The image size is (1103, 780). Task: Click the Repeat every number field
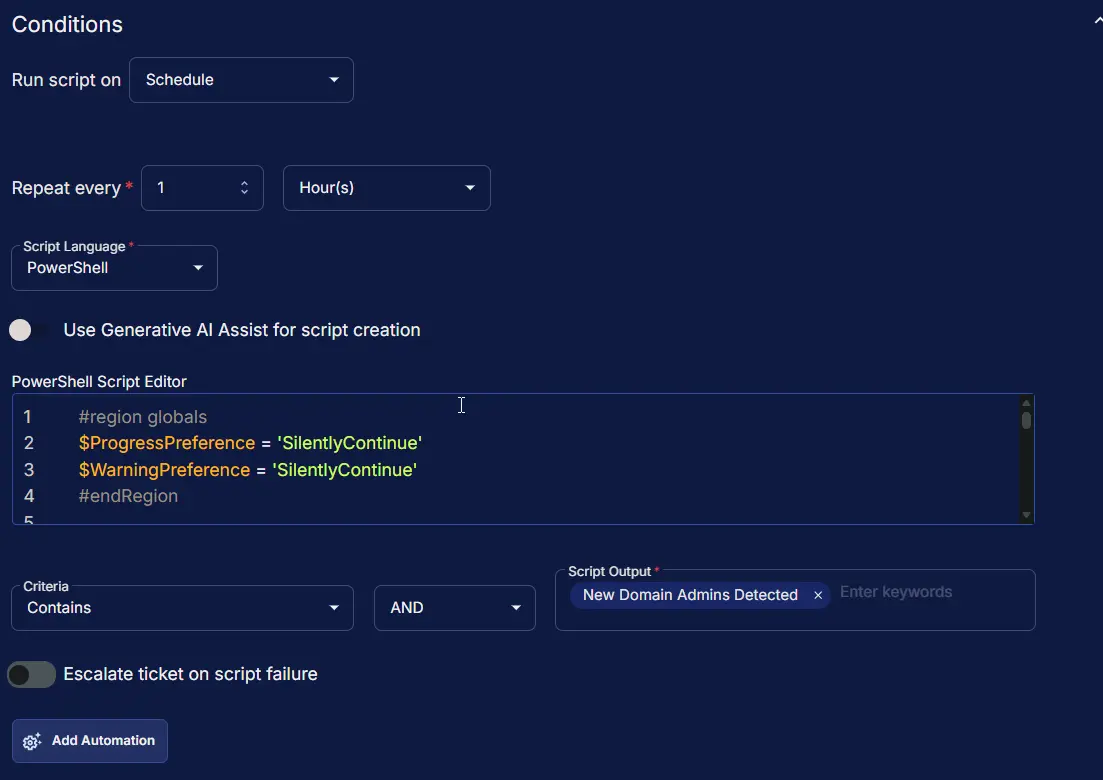(x=190, y=188)
